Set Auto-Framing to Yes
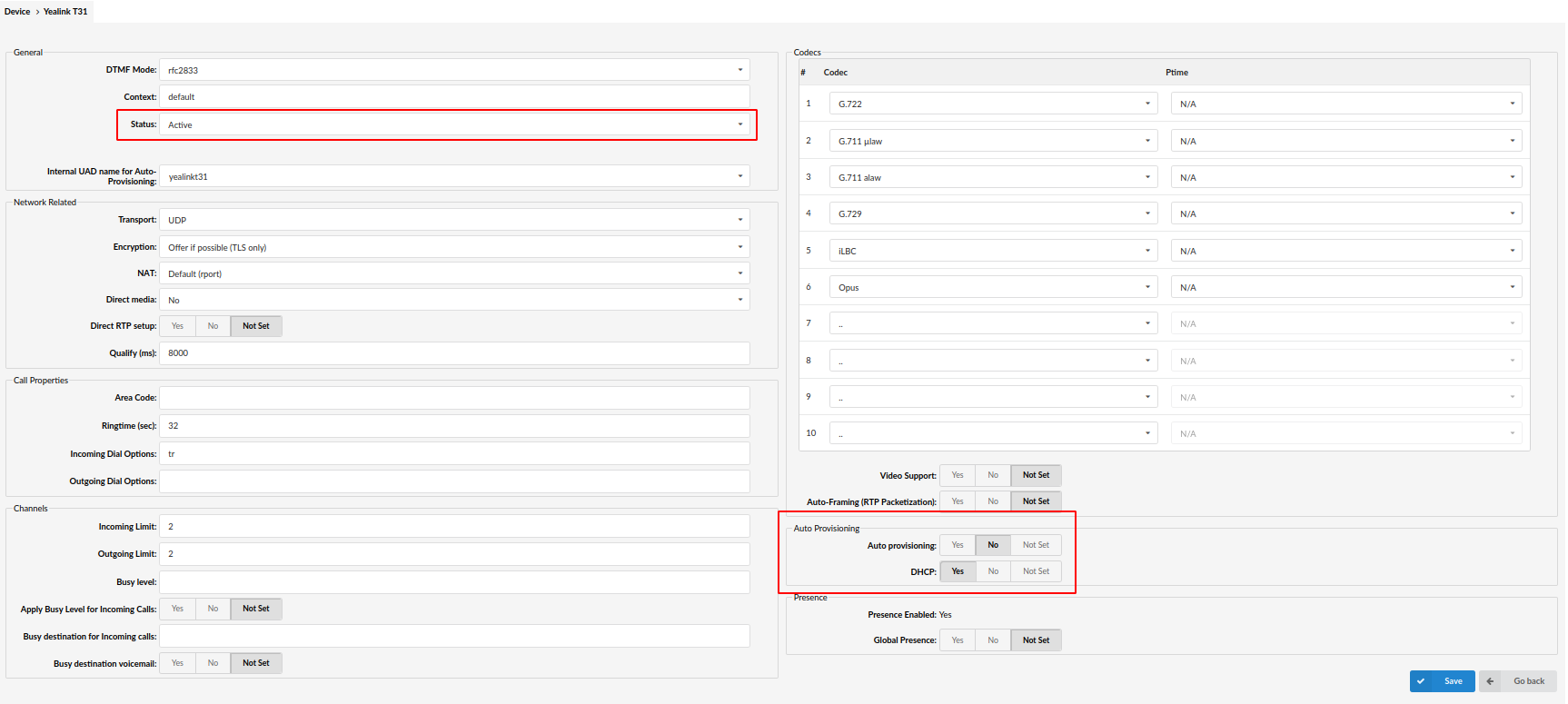The width and height of the screenshot is (1568, 704). click(x=958, y=501)
